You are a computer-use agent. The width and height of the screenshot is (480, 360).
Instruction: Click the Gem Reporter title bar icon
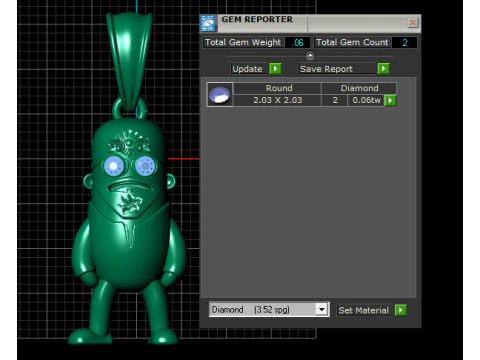click(x=208, y=23)
